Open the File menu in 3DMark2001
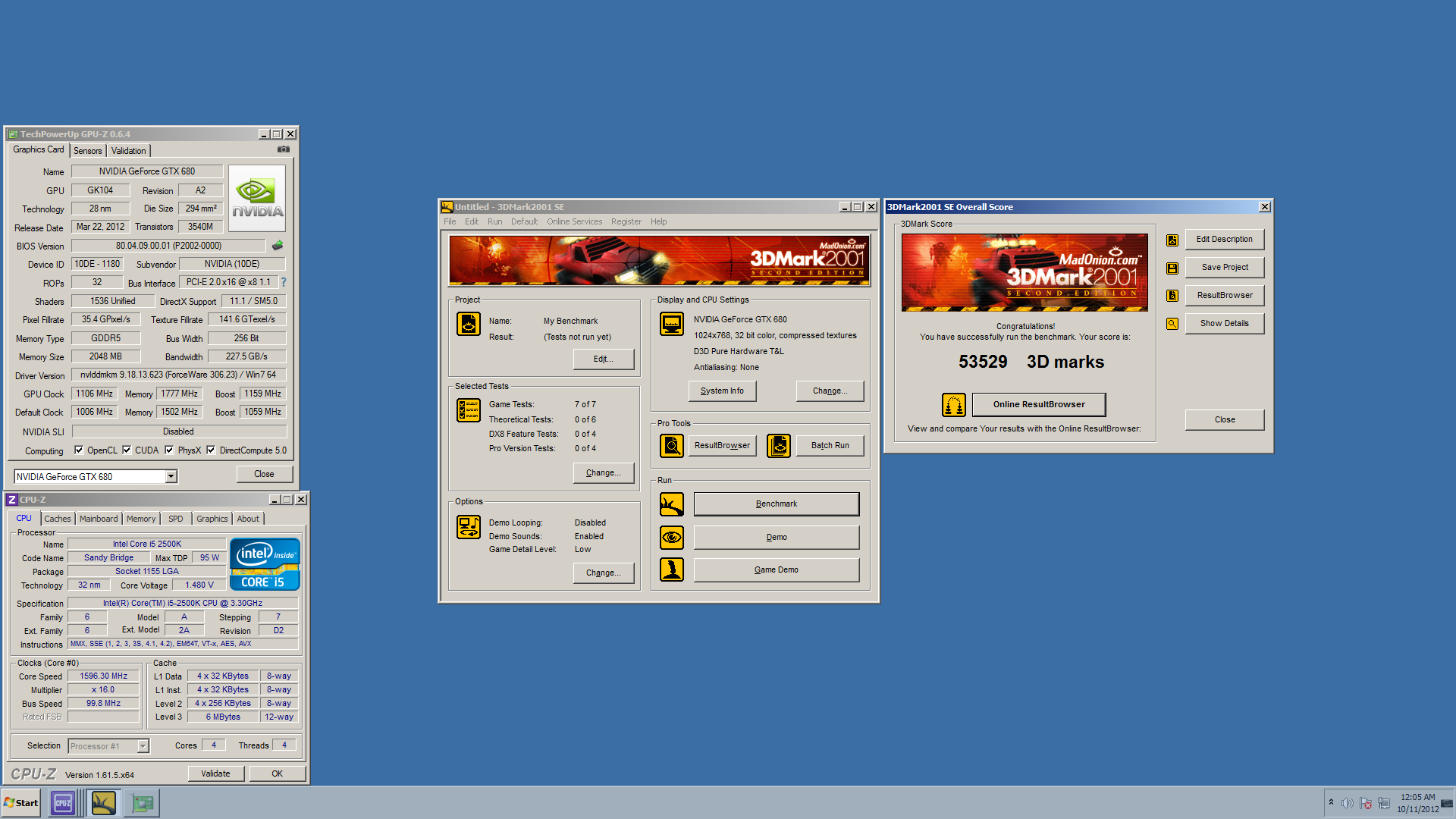This screenshot has height=819, width=1456. coord(450,221)
